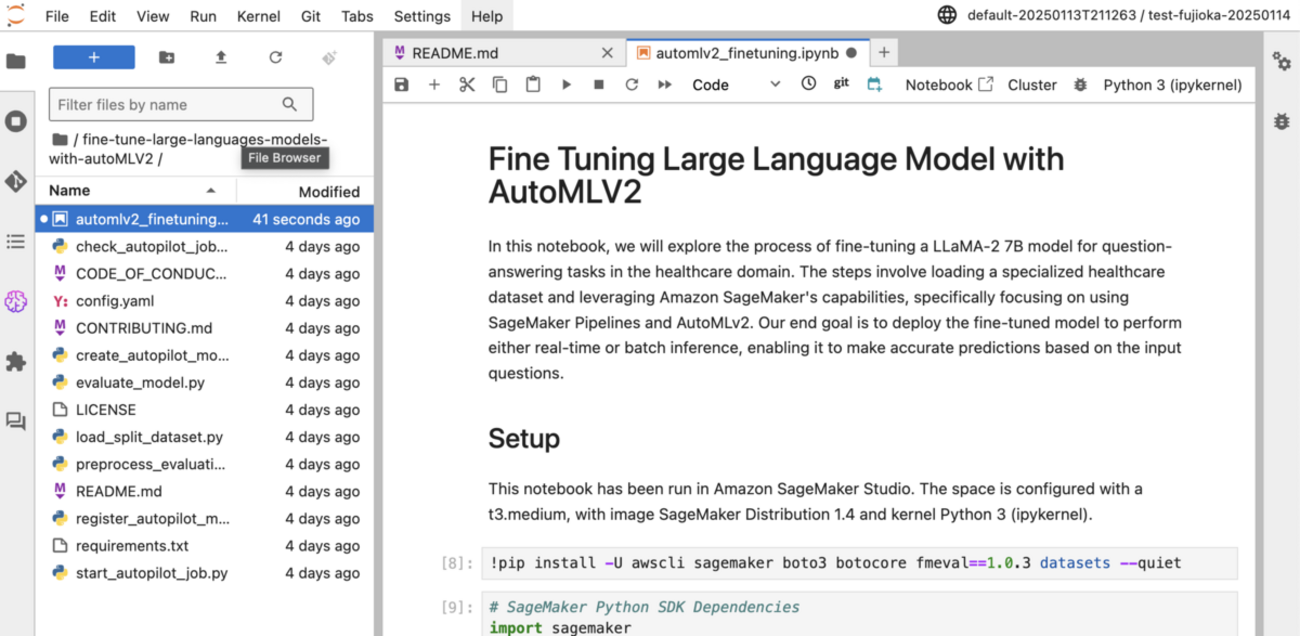Click the clock icon in the notebook toolbar
Viewport: 1300px width, 636px height.
click(x=808, y=84)
